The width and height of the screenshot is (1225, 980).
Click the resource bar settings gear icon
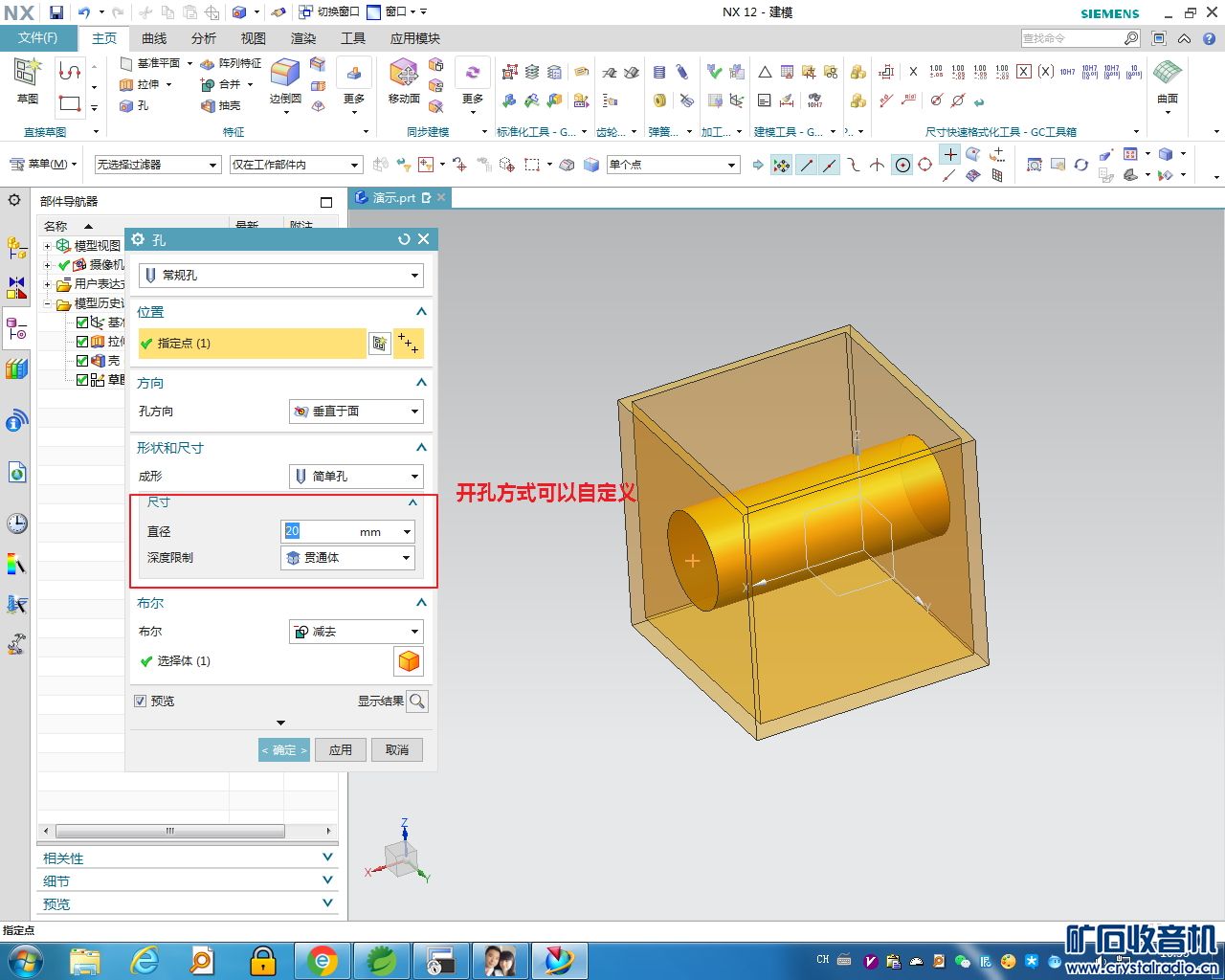(x=14, y=200)
